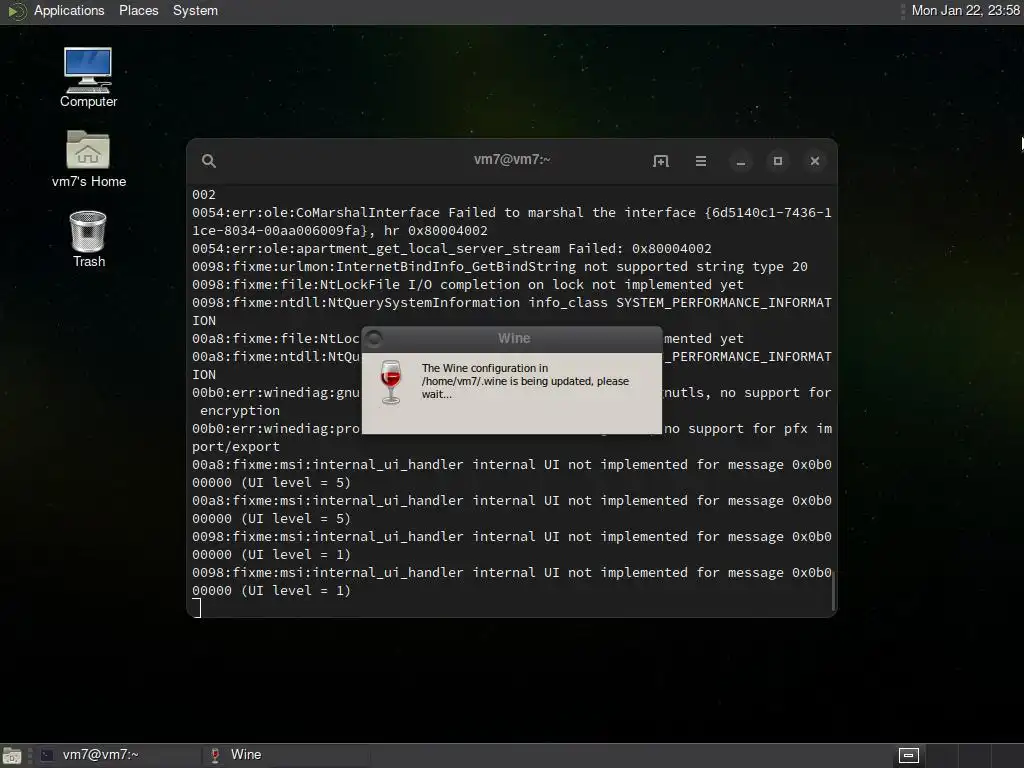Open a new terminal tab icon

point(660,161)
